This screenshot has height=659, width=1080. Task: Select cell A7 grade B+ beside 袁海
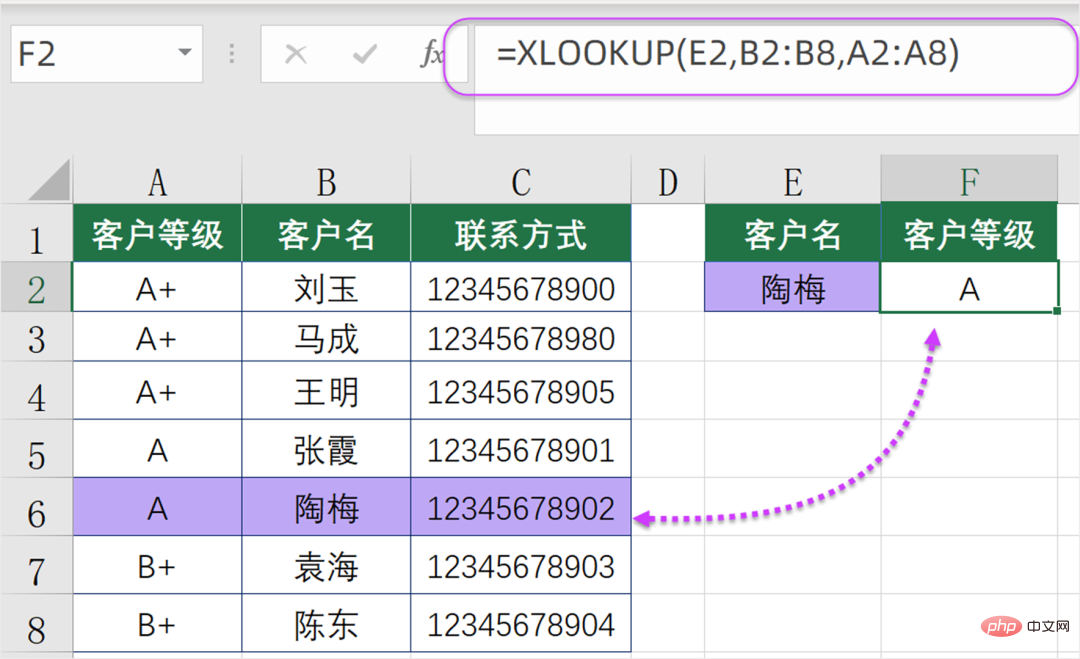click(158, 565)
